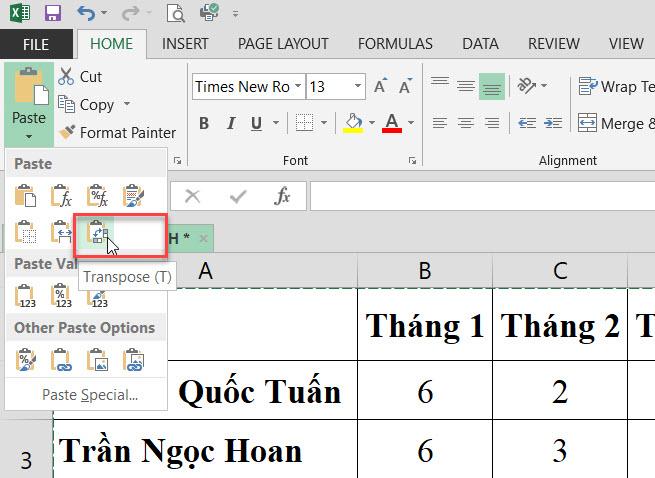Expand underline style dropdown arrow
This screenshot has width=655, height=478.
click(x=276, y=123)
